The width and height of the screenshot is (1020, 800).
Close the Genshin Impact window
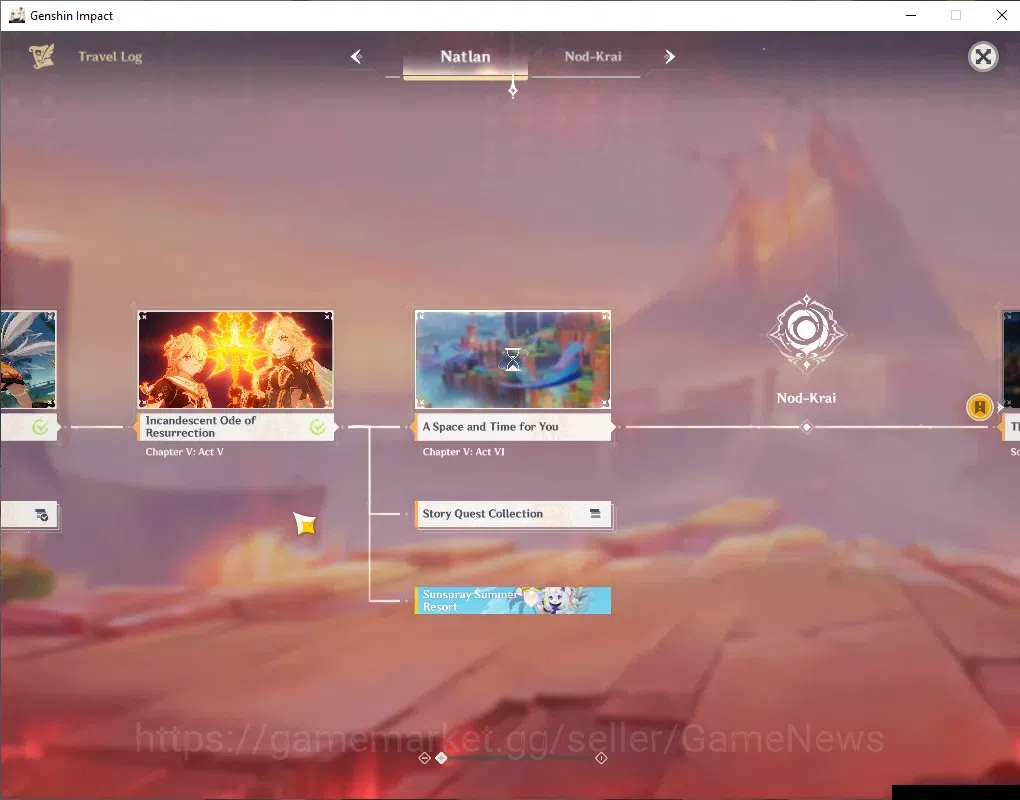coord(1002,15)
